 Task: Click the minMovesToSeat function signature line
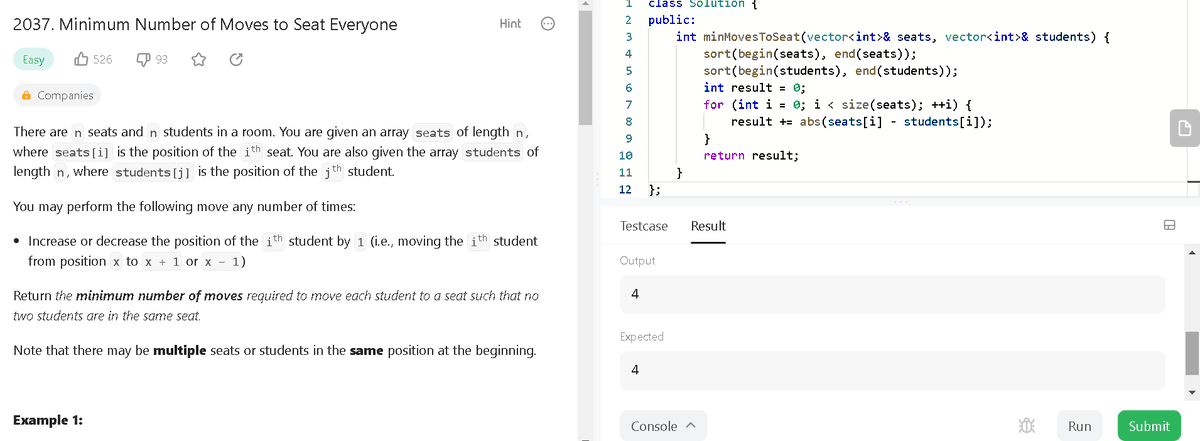(x=895, y=37)
